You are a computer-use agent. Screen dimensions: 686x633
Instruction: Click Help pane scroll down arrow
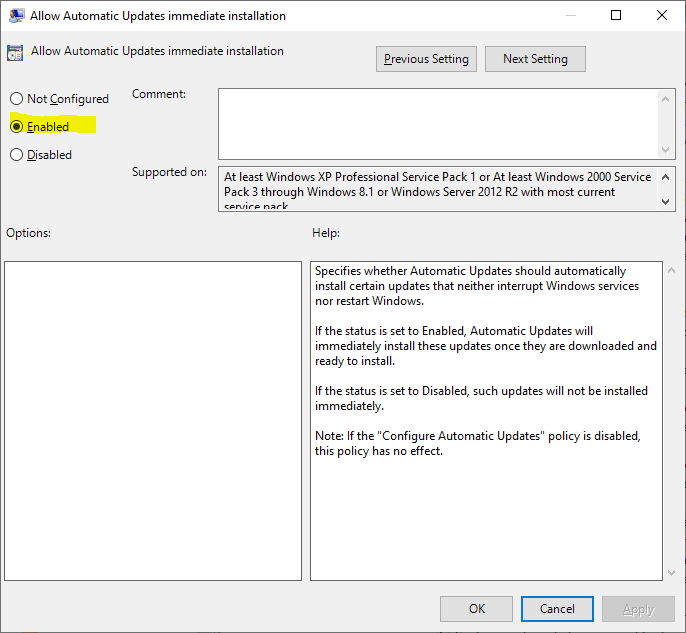[671, 572]
